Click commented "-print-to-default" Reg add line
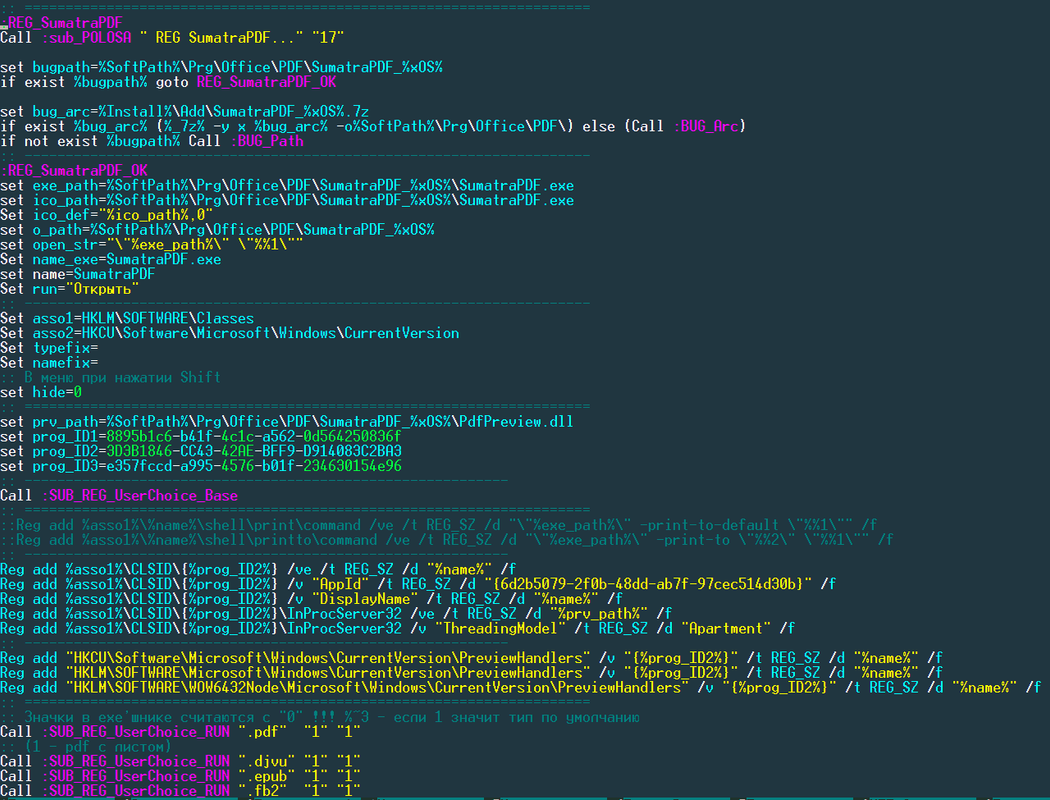This screenshot has height=800, width=1050. coord(439,525)
